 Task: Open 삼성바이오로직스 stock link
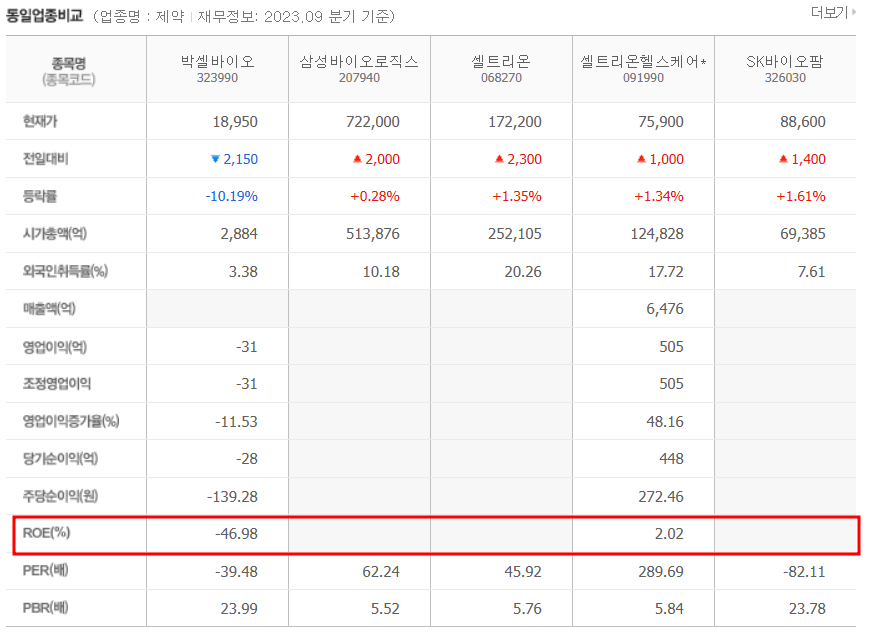pyautogui.click(x=359, y=61)
